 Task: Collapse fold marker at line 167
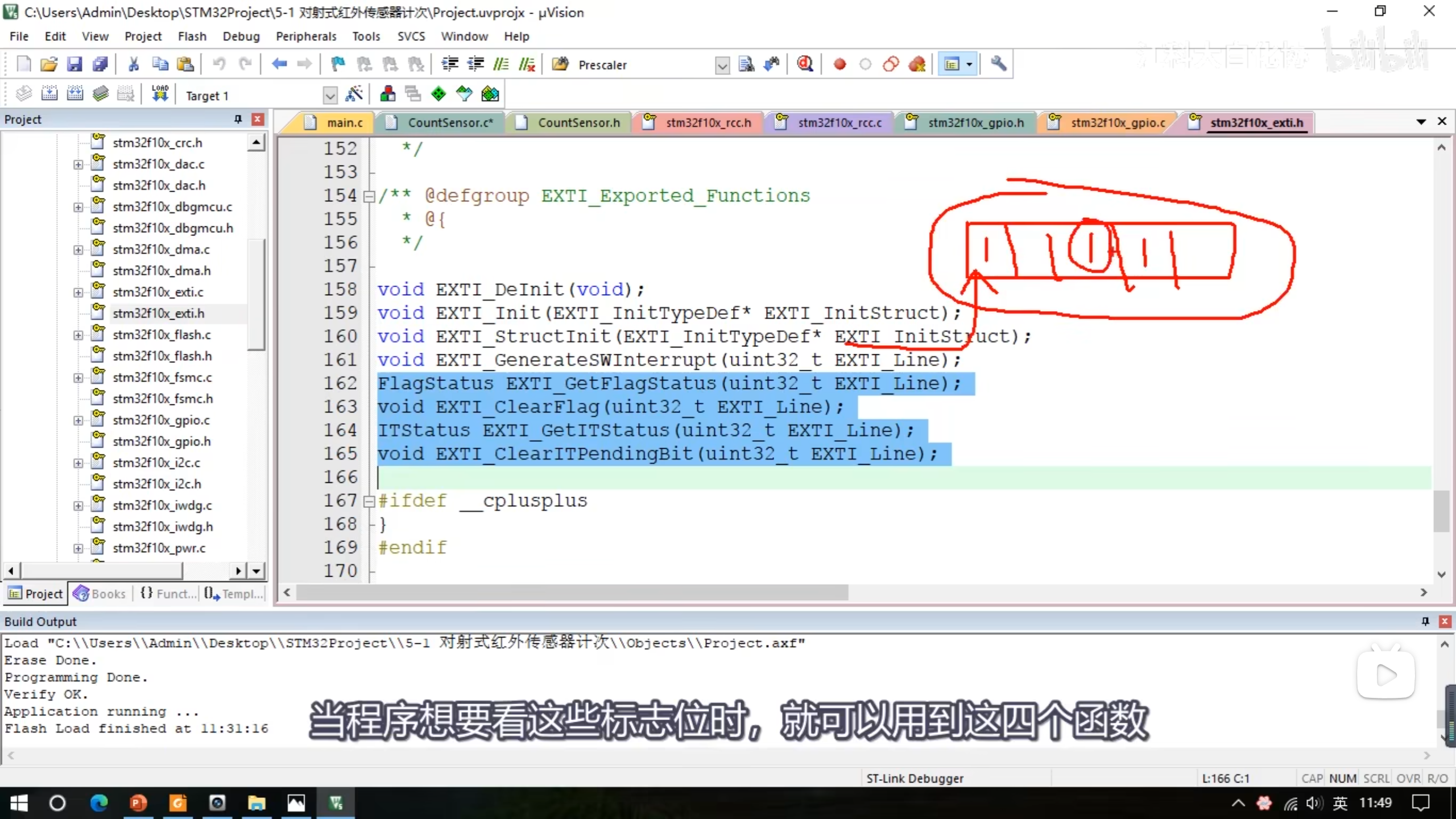point(369,501)
